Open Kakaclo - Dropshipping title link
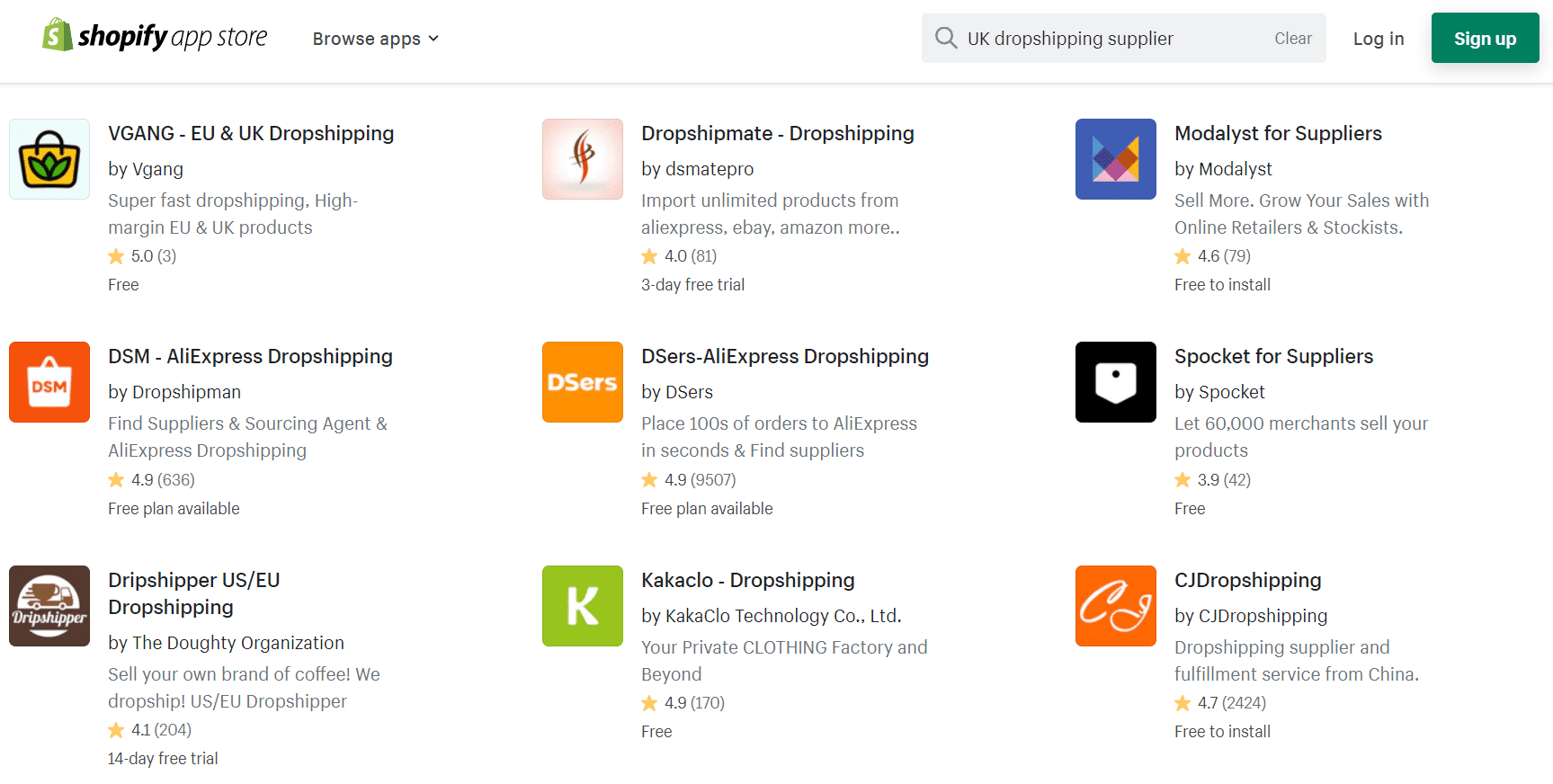1553x784 pixels. [x=748, y=580]
